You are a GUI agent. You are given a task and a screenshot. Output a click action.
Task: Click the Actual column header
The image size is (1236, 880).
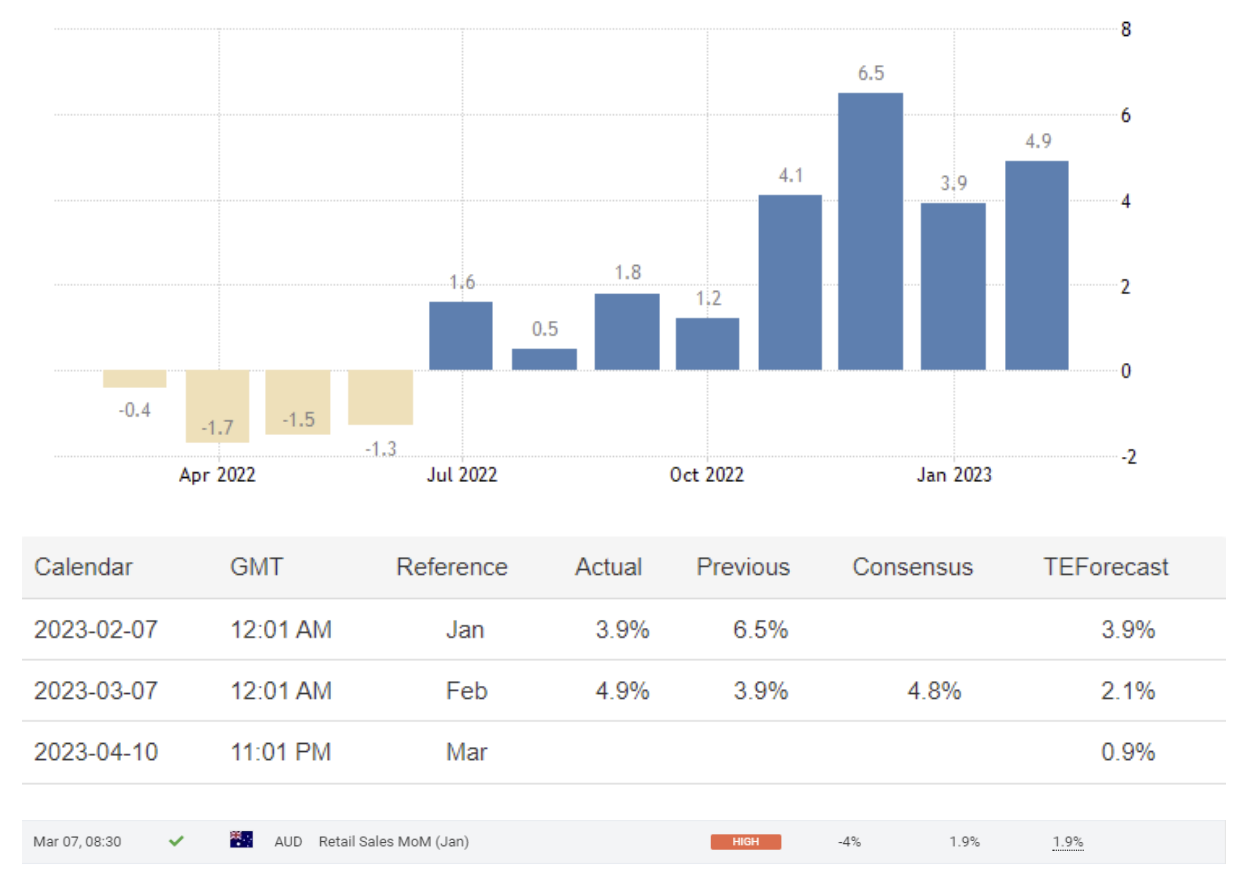(608, 567)
